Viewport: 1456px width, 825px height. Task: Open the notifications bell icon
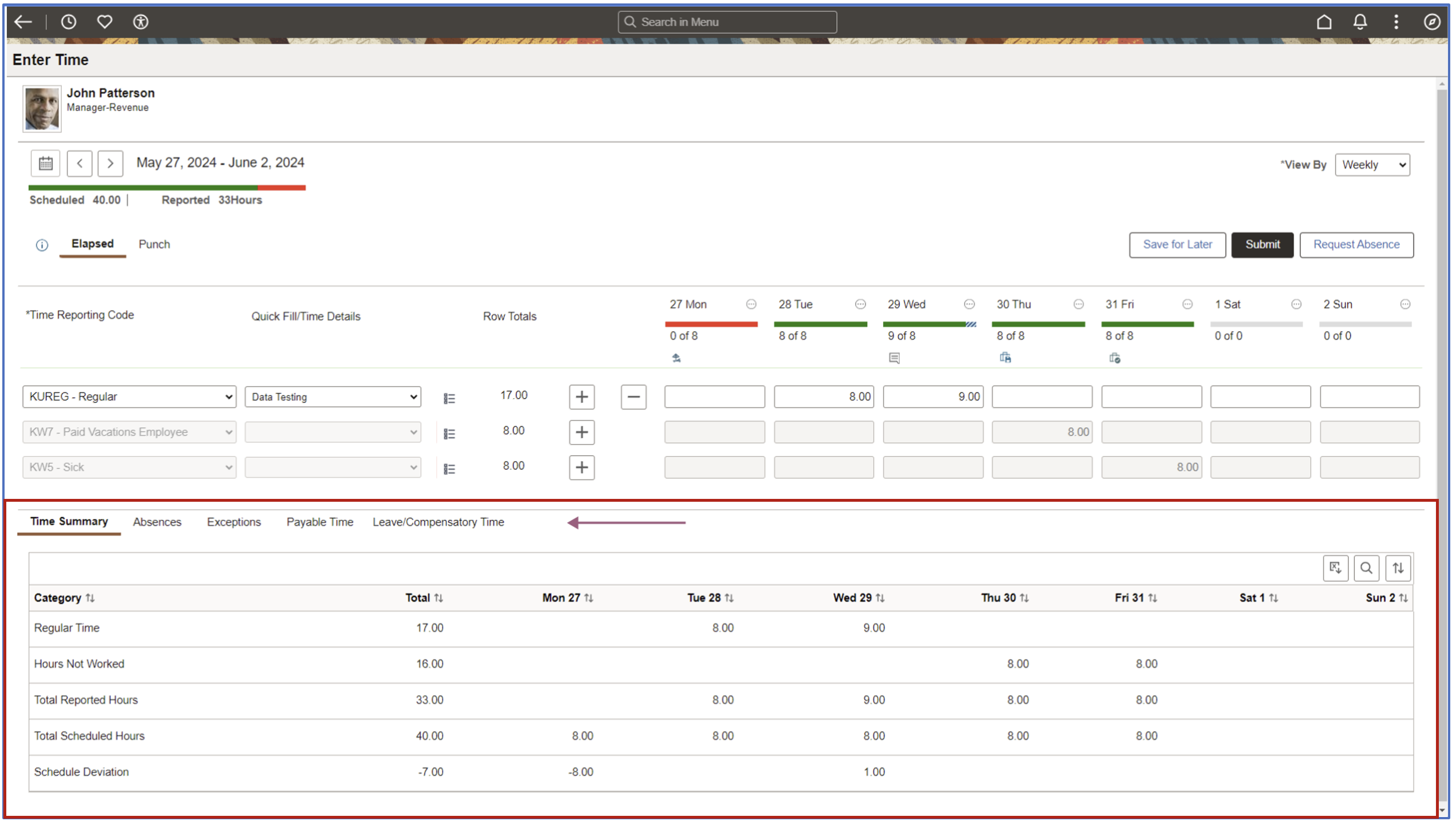click(1360, 22)
